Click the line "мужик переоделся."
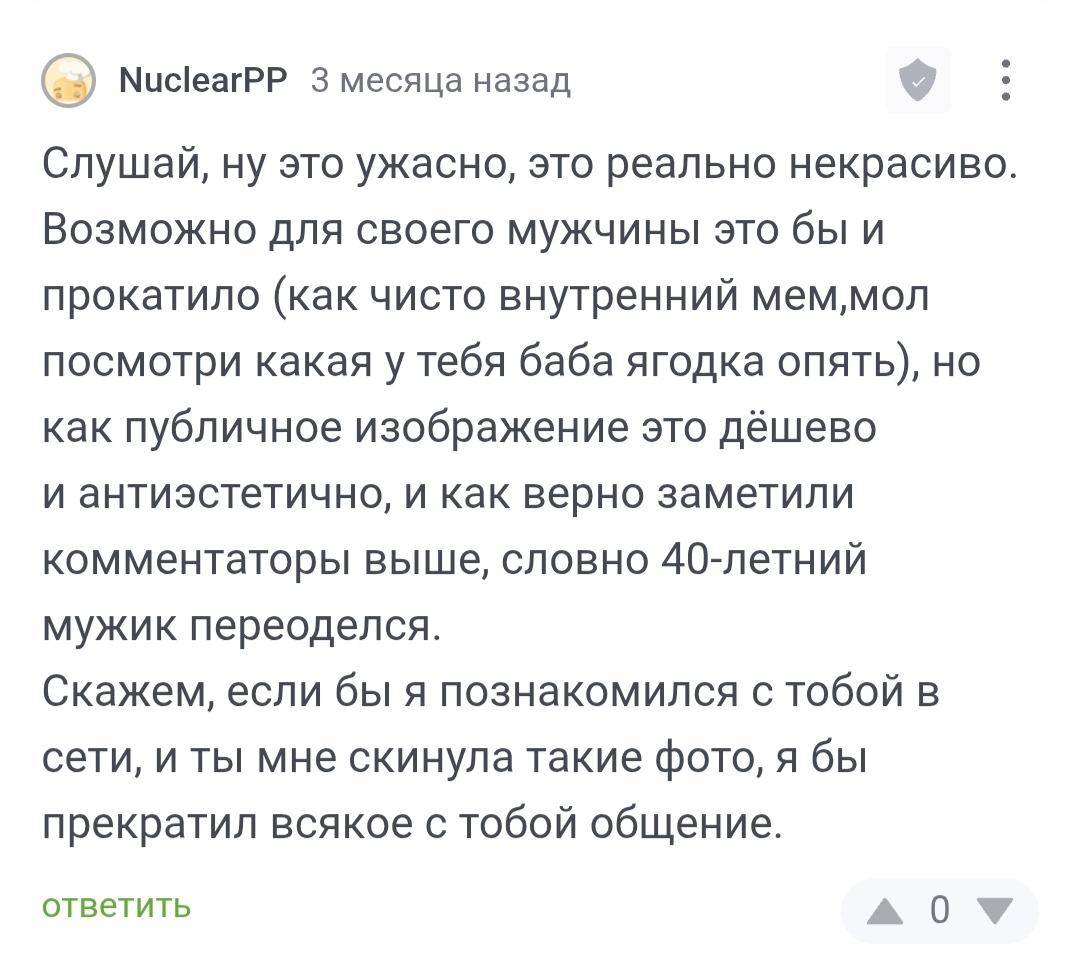1080x954 pixels. tap(242, 626)
